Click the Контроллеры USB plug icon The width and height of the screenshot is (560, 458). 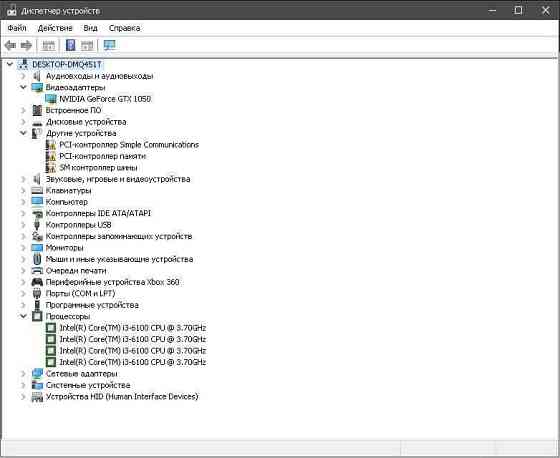pyautogui.click(x=37, y=225)
